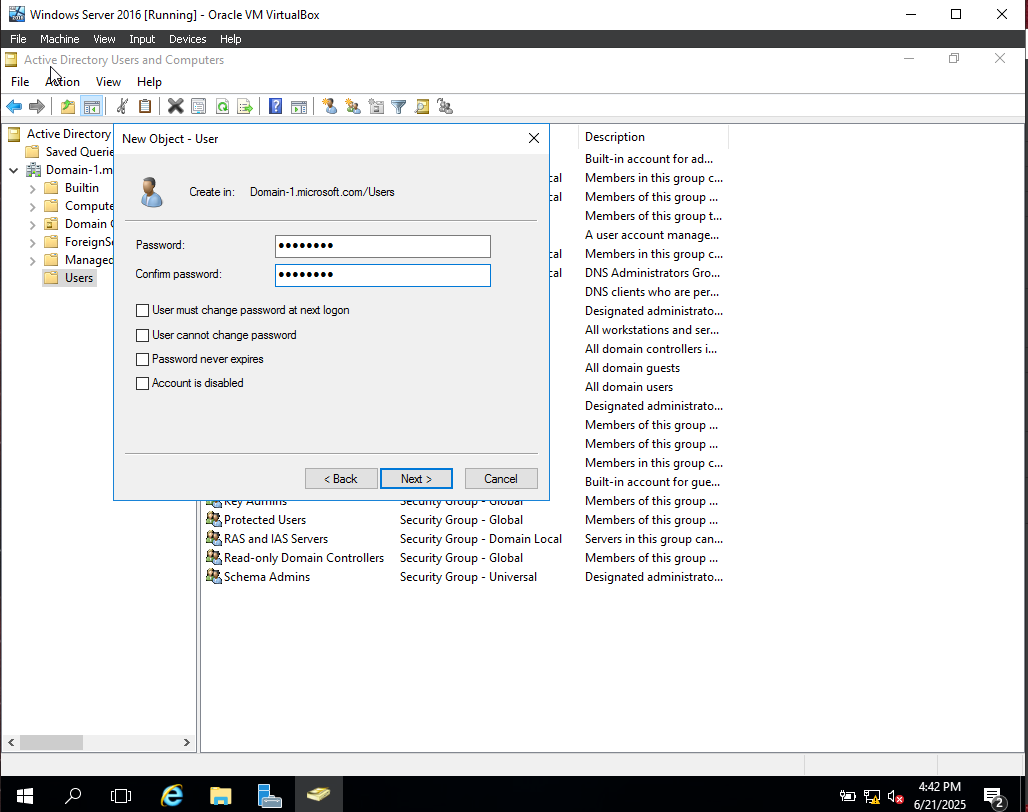Click the Delete X toolbar icon

pos(175,106)
